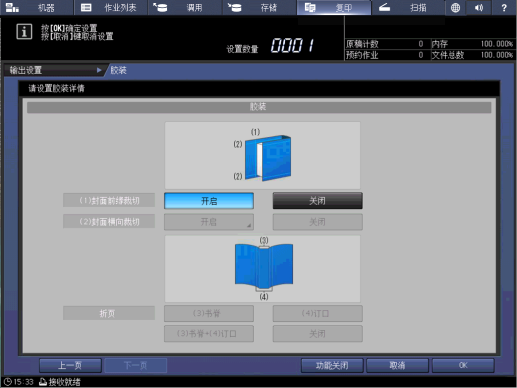Select 关闭 for cover horizontal trimming

pyautogui.click(x=317, y=222)
